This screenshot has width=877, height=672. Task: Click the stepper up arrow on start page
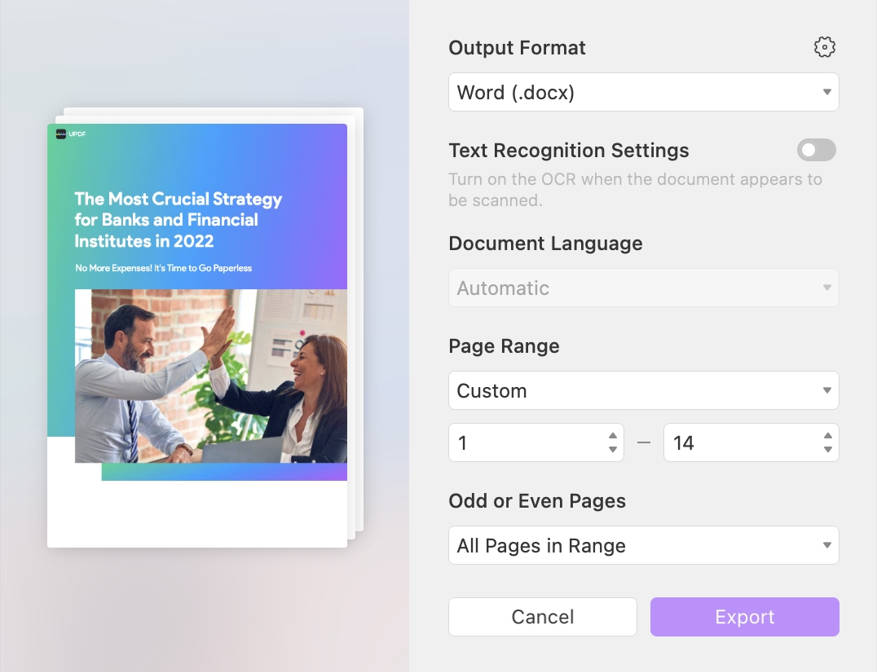(x=611, y=437)
